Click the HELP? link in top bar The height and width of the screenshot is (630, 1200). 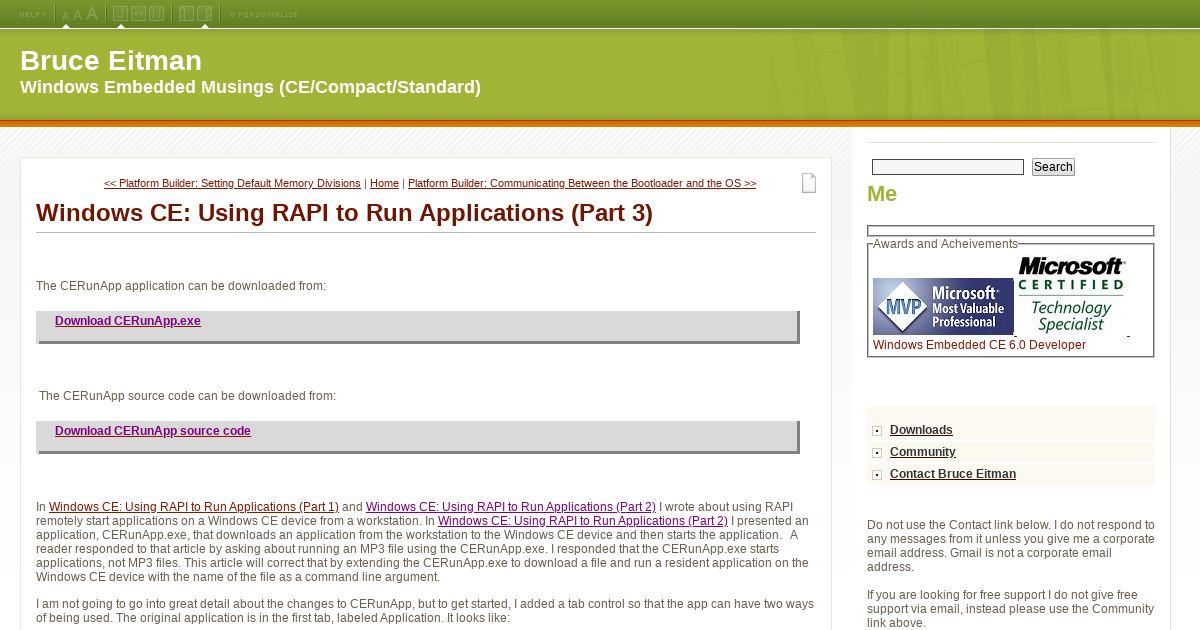32,14
